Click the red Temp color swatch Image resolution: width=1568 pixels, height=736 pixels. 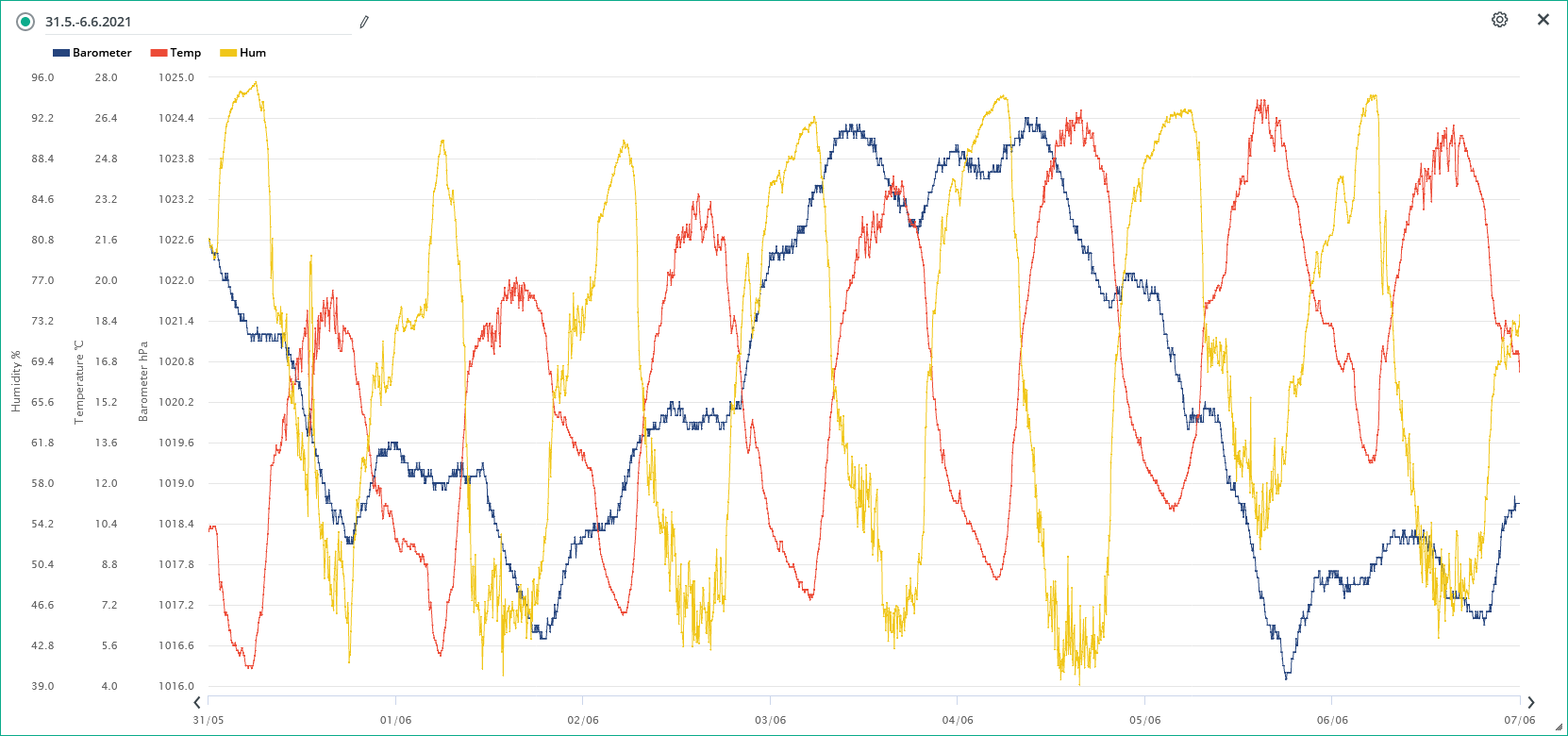[x=158, y=53]
